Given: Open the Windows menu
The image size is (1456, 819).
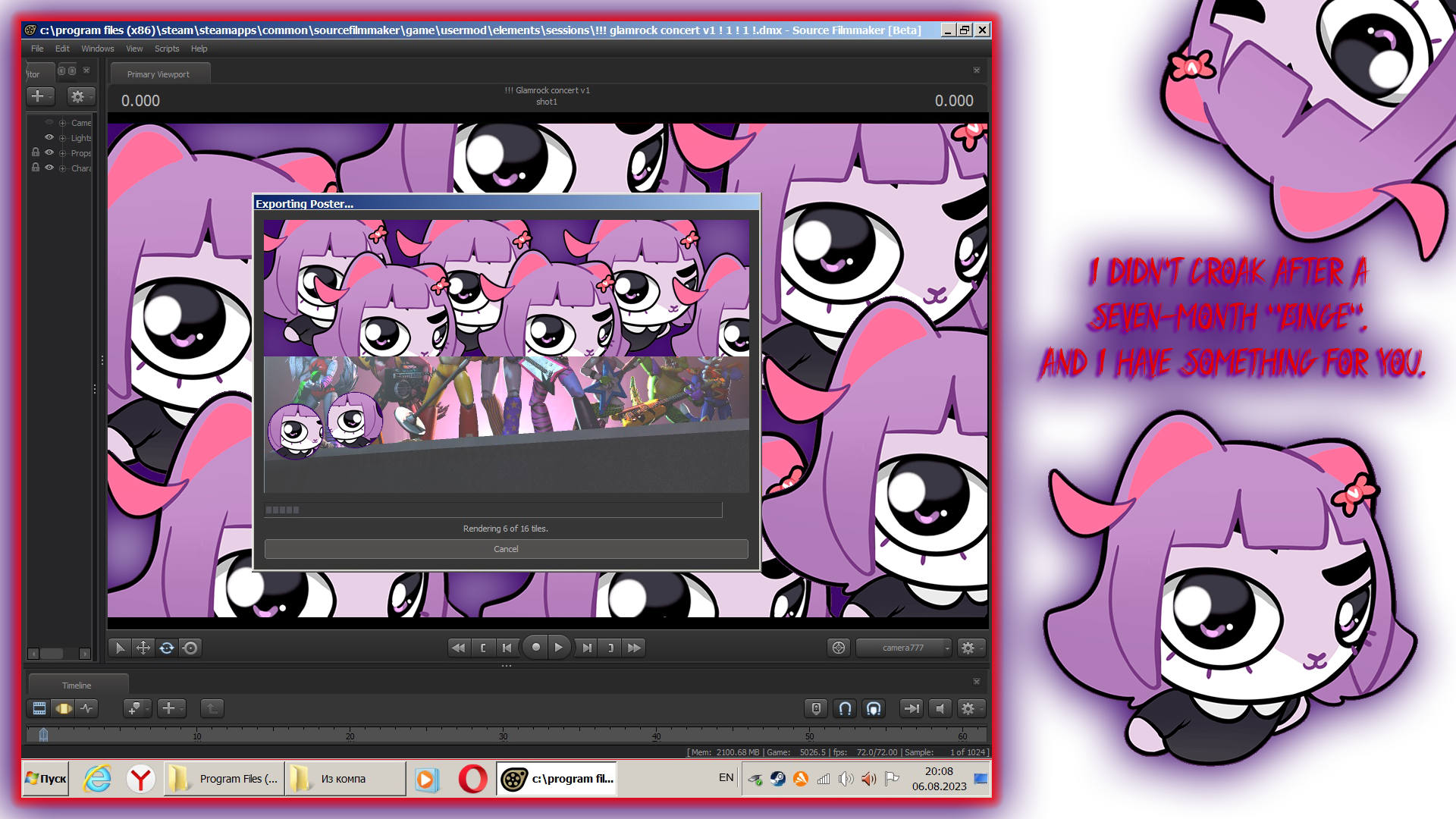Looking at the screenshot, I should (x=98, y=49).
